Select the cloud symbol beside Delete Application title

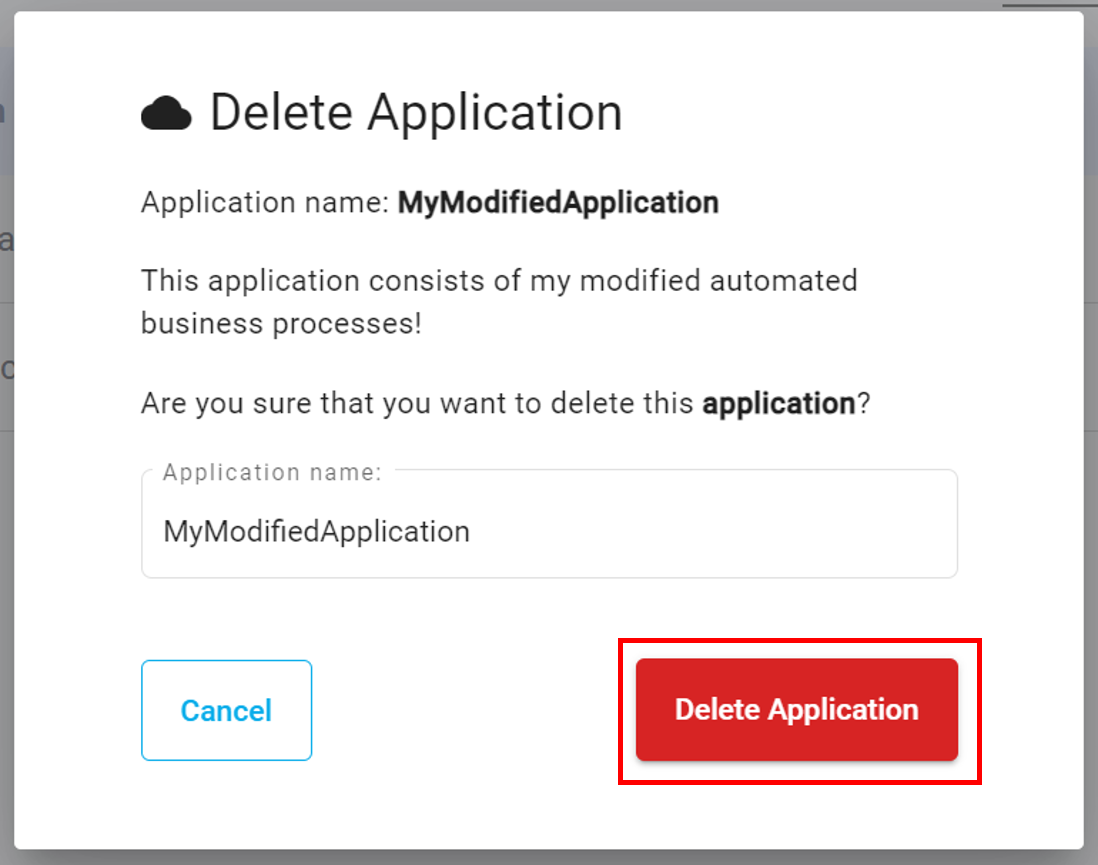click(167, 110)
